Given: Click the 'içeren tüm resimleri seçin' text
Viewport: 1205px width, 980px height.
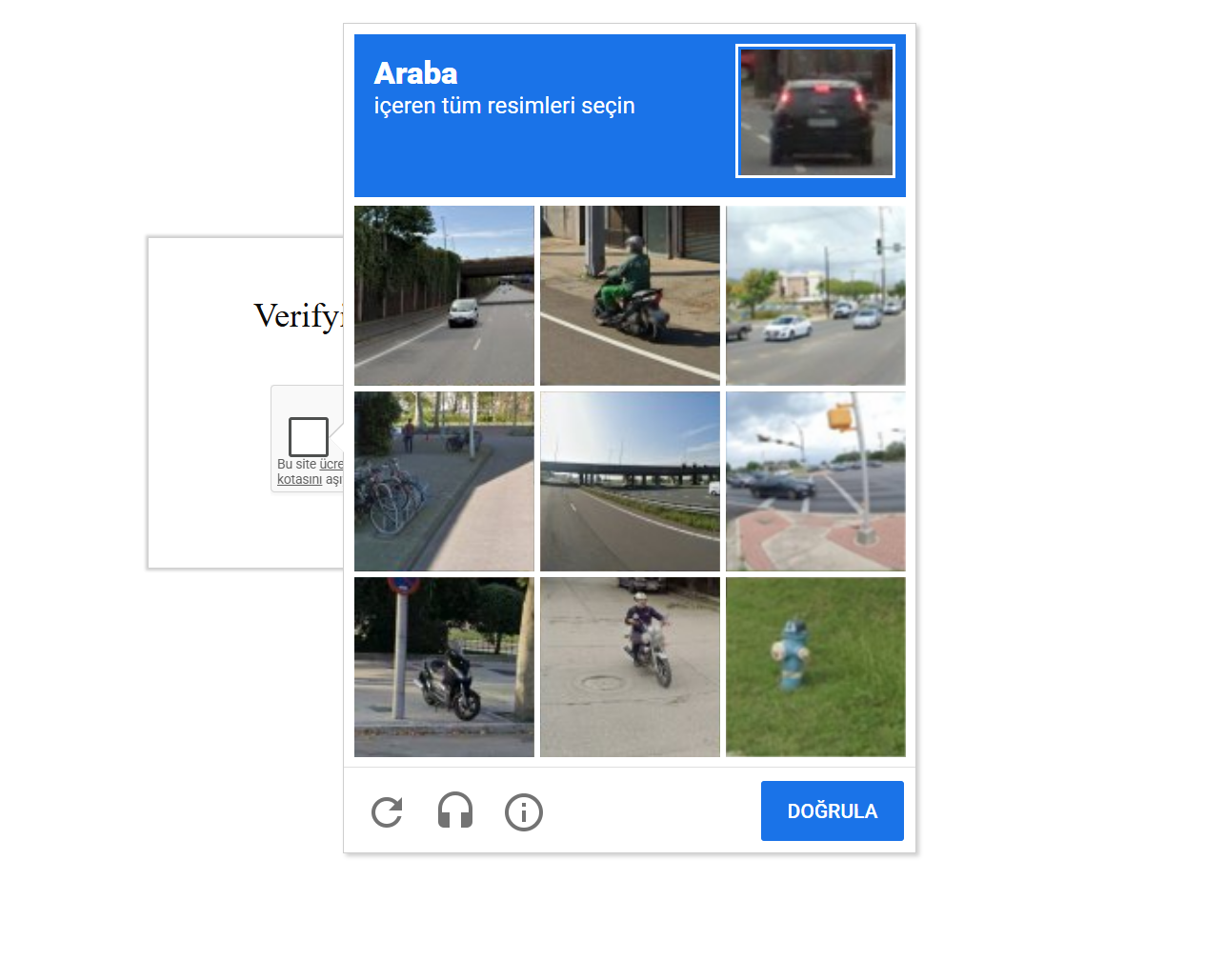Looking at the screenshot, I should (504, 106).
